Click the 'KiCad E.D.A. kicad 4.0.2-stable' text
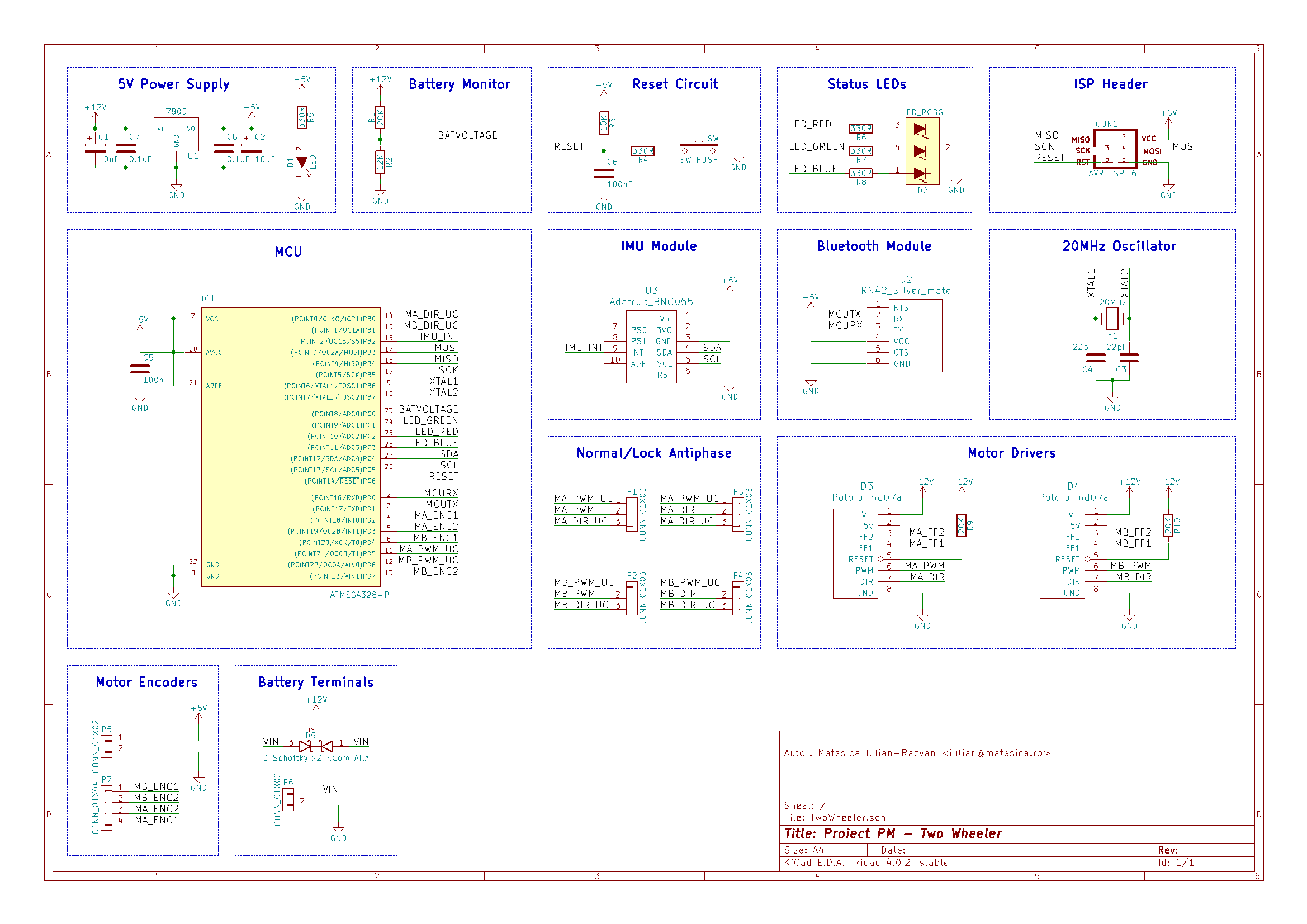Image resolution: width=1307 pixels, height=924 pixels. tap(866, 863)
